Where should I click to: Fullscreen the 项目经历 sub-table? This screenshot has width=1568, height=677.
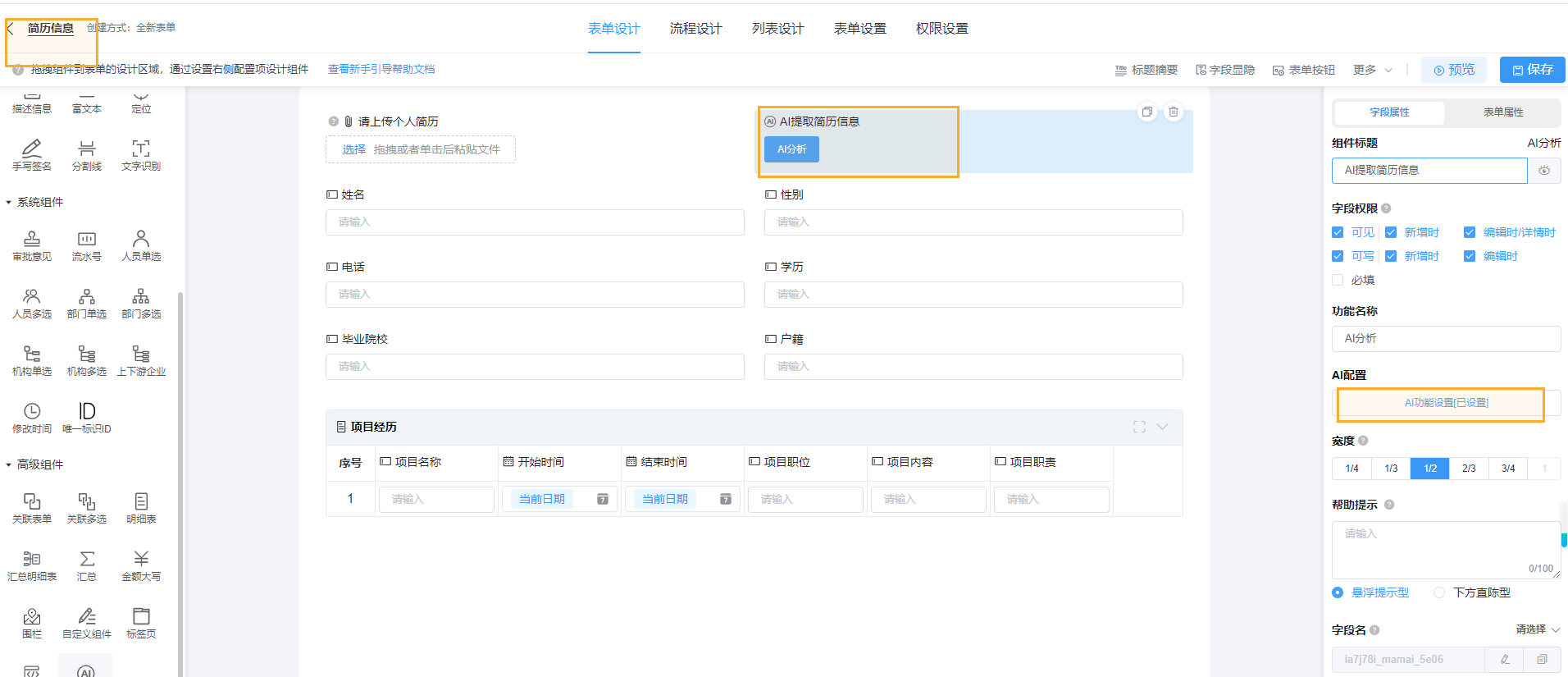1139,427
